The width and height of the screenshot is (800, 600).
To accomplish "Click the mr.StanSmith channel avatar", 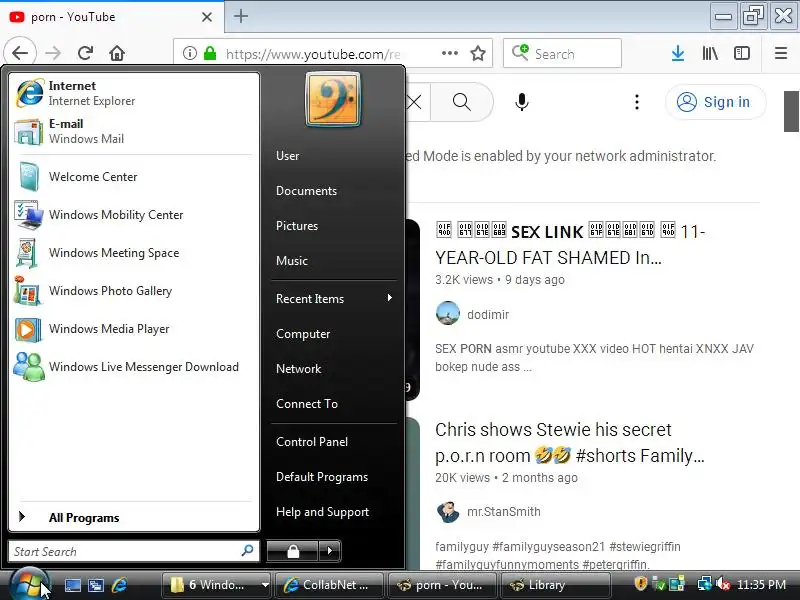I will click(448, 512).
